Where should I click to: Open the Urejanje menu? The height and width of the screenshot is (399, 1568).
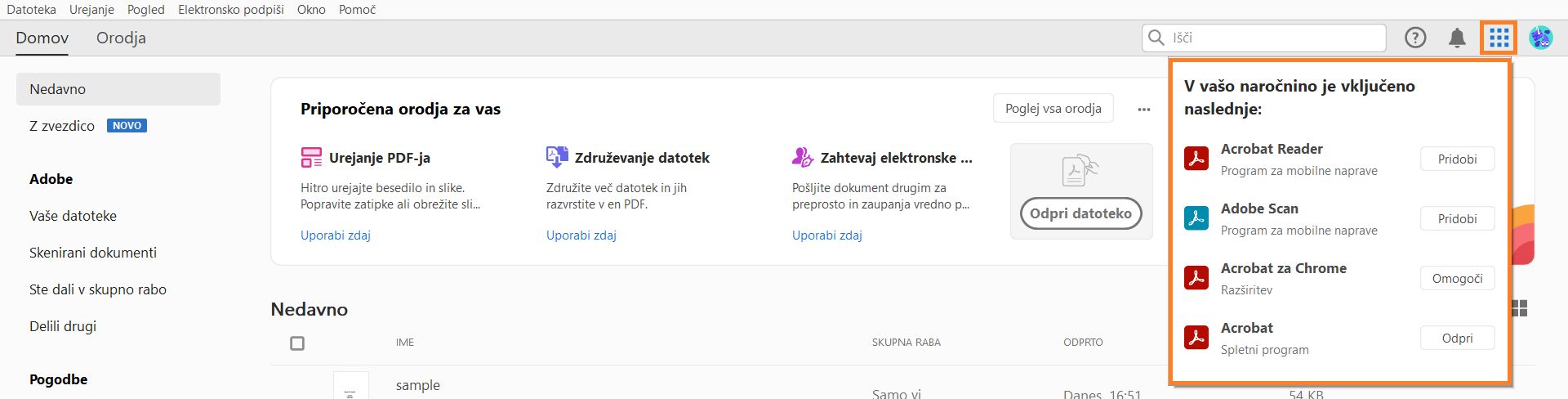click(x=91, y=10)
